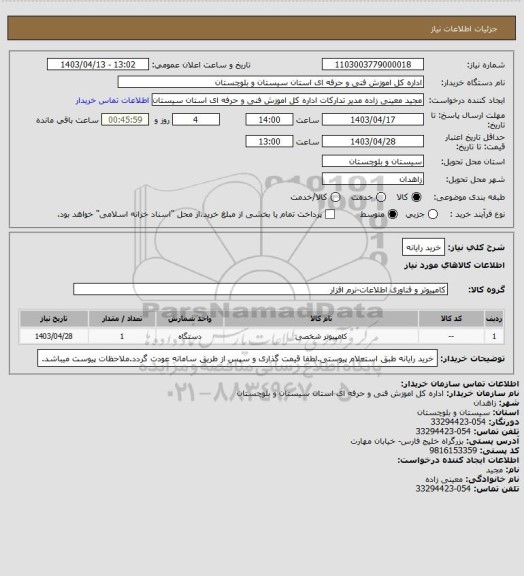This screenshot has height=576, width=524.
Task: Open the اطلاعات تماس خریدار link
Action: point(112,100)
